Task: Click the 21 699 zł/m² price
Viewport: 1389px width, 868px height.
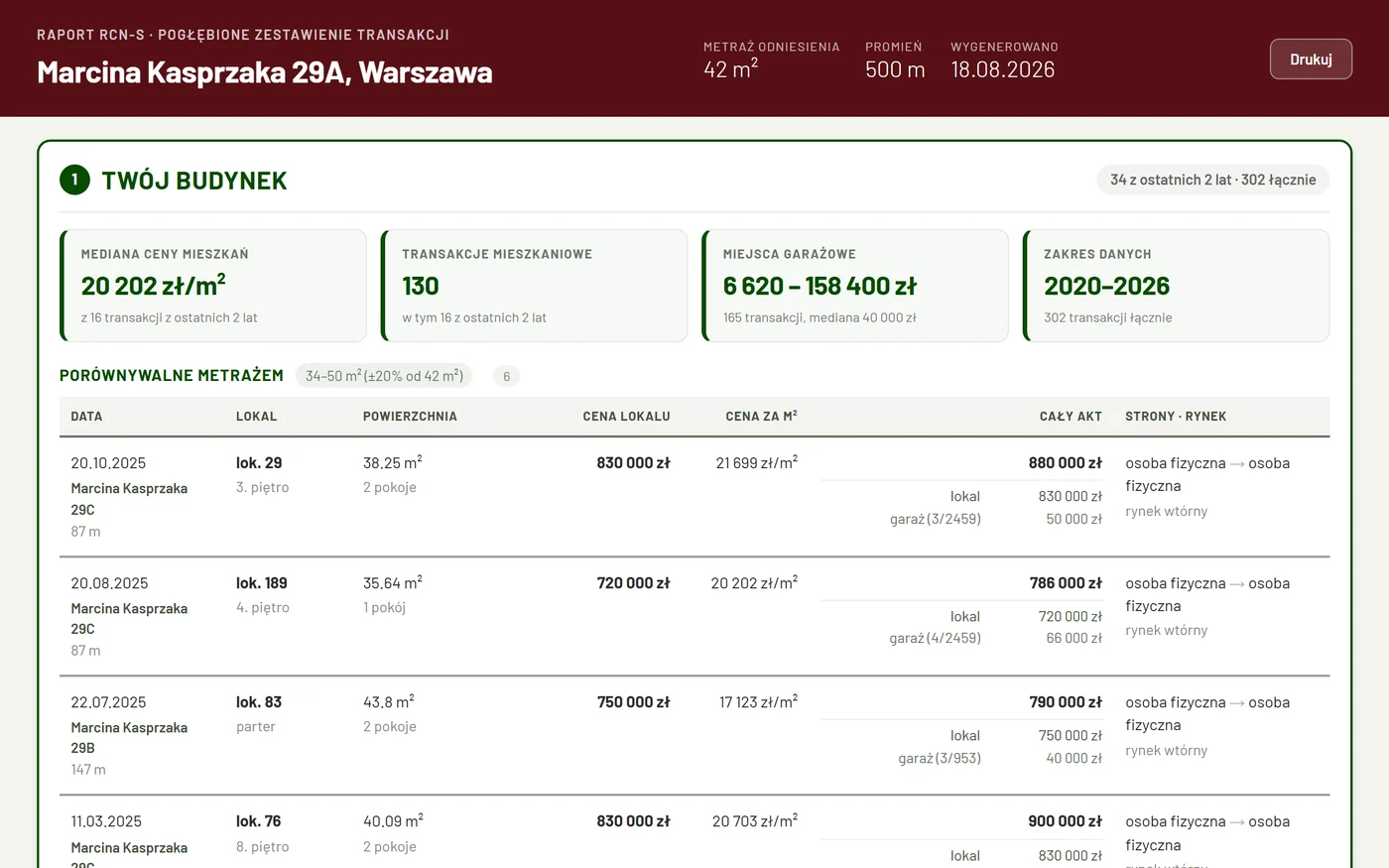Action: click(757, 462)
